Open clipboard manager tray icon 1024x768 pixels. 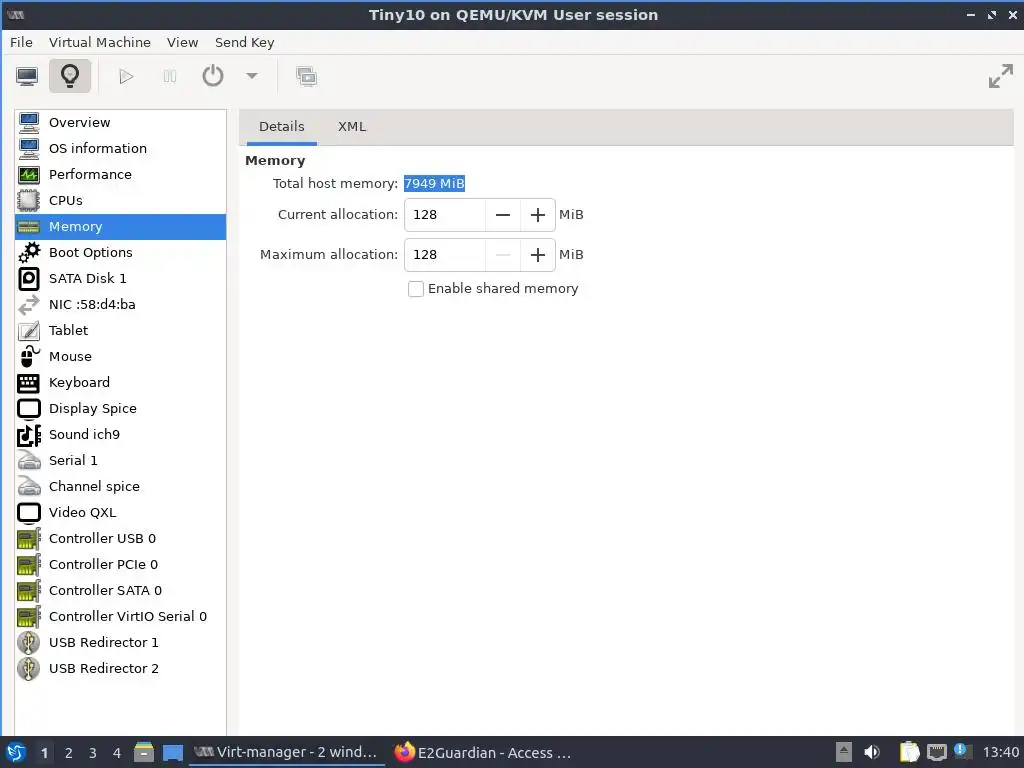point(908,752)
